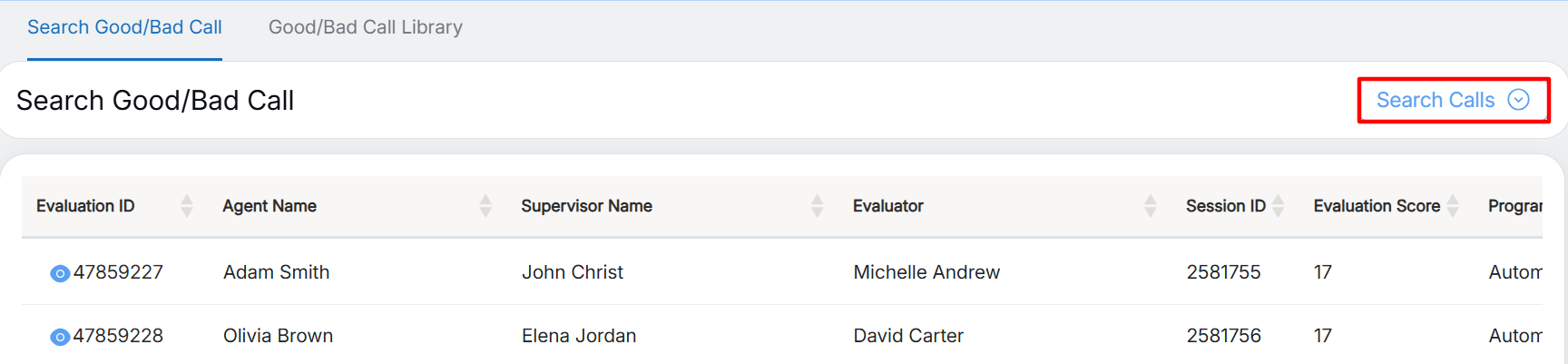Viewport: 1568px width, 364px height.
Task: Click session ID 2581755 cell
Action: [1223, 272]
